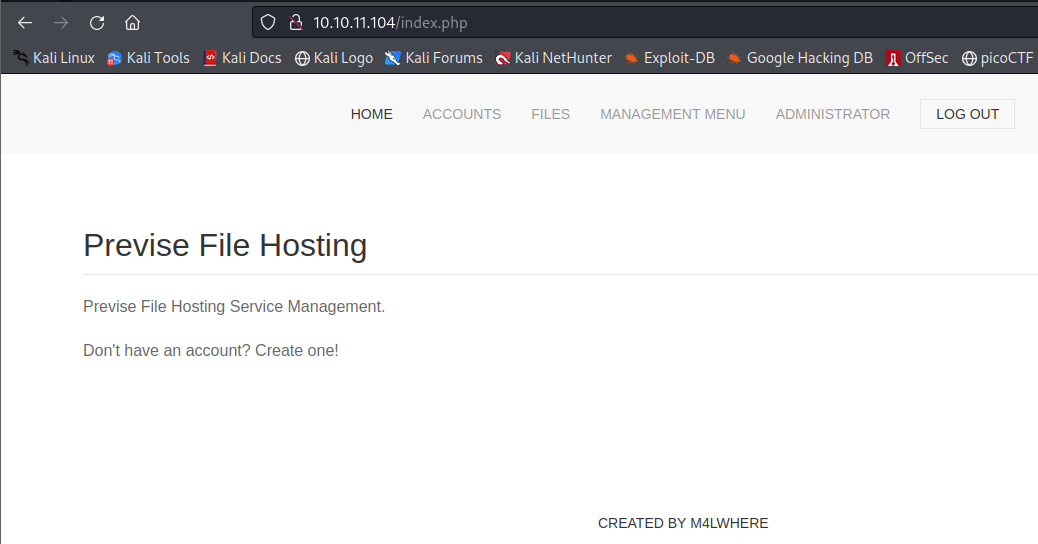Image resolution: width=1038 pixels, height=544 pixels.
Task: Reload the page with the refresh icon
Action: (x=97, y=23)
